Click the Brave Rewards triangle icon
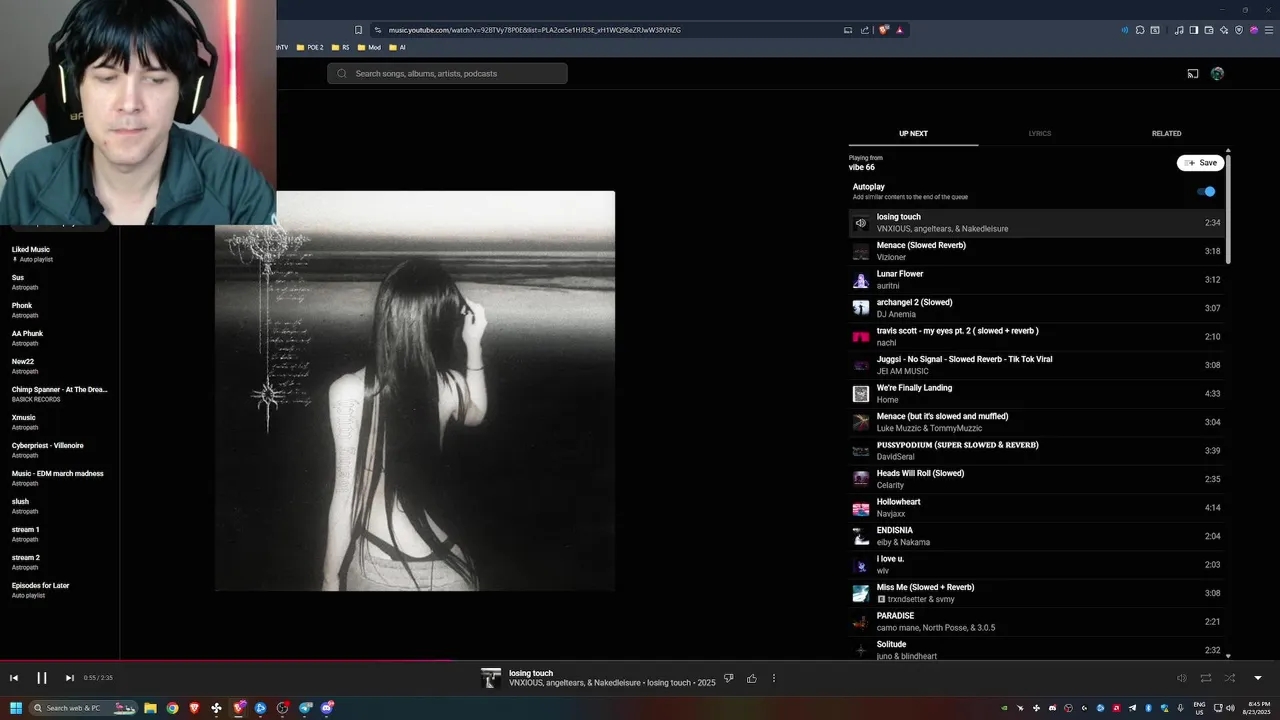The height and width of the screenshot is (720, 1280). pos(899,30)
